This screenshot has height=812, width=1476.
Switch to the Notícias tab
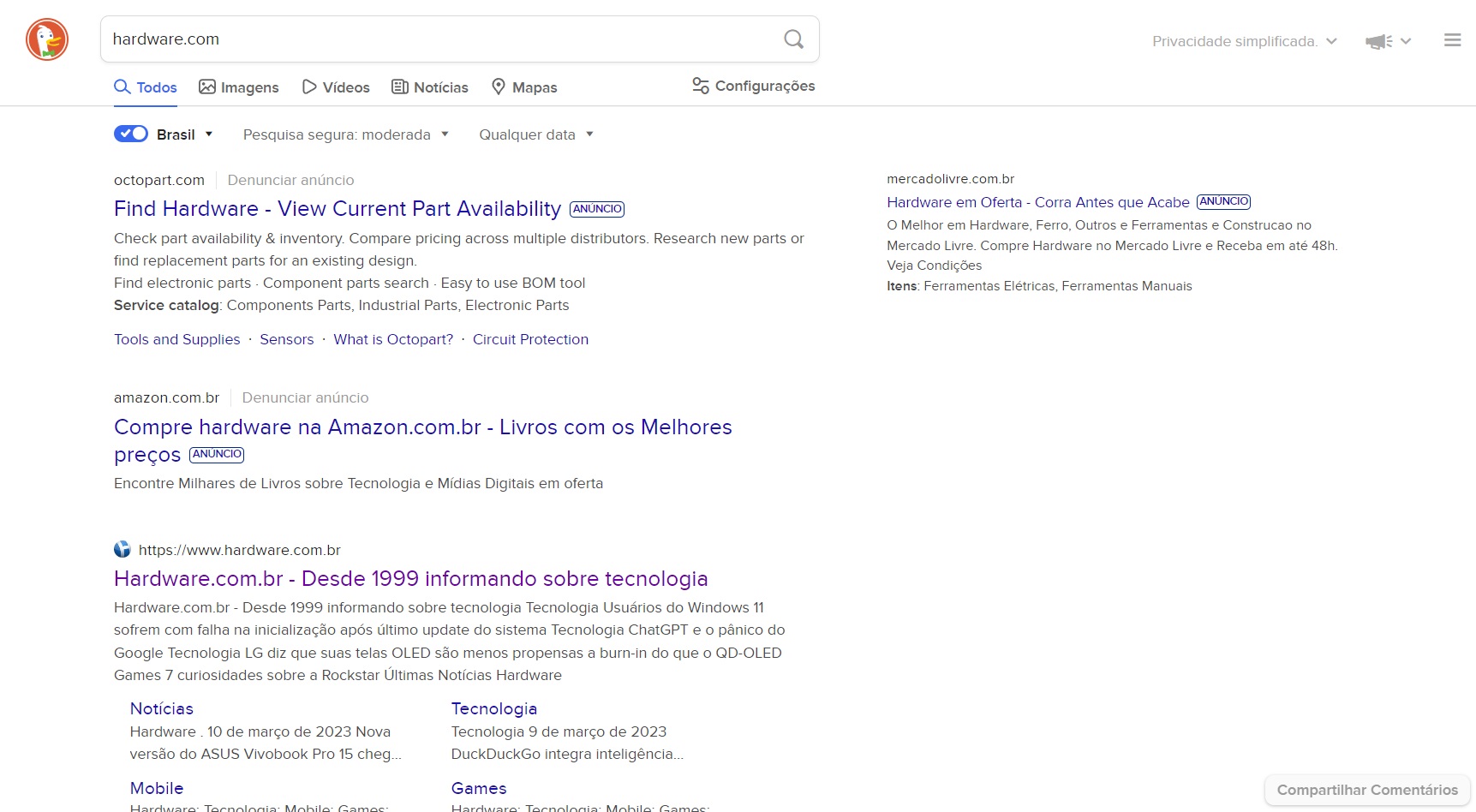[430, 87]
